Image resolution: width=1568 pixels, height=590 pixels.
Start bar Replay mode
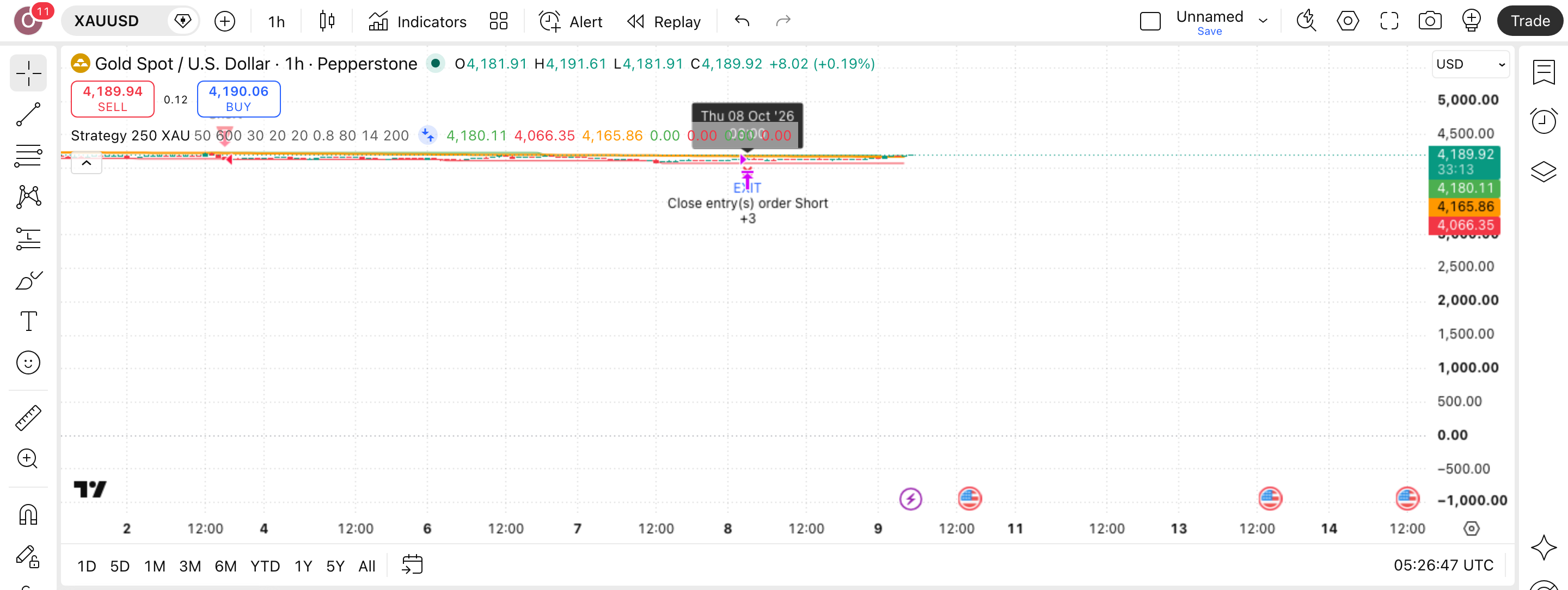coord(664,21)
